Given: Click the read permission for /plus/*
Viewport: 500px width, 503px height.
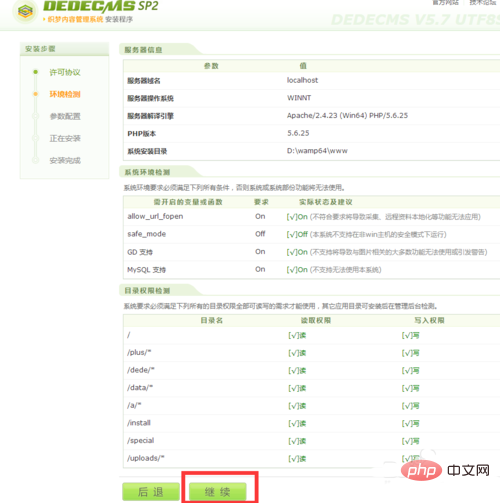Looking at the screenshot, I should point(297,353).
